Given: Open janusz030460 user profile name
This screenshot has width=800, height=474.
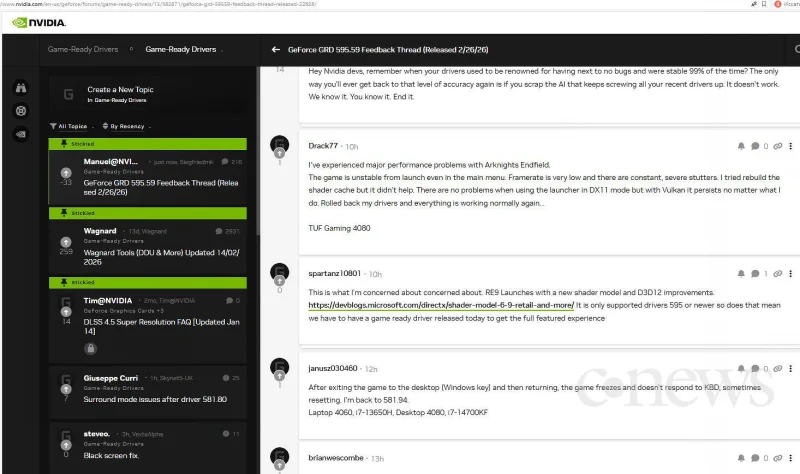Looking at the screenshot, I should [333, 368].
